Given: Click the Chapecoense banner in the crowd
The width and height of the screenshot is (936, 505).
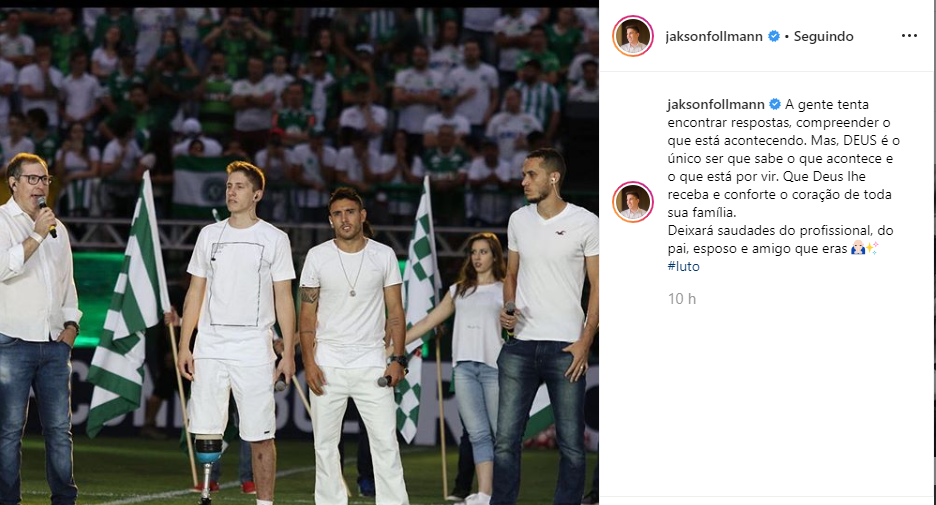Looking at the screenshot, I should tap(200, 186).
